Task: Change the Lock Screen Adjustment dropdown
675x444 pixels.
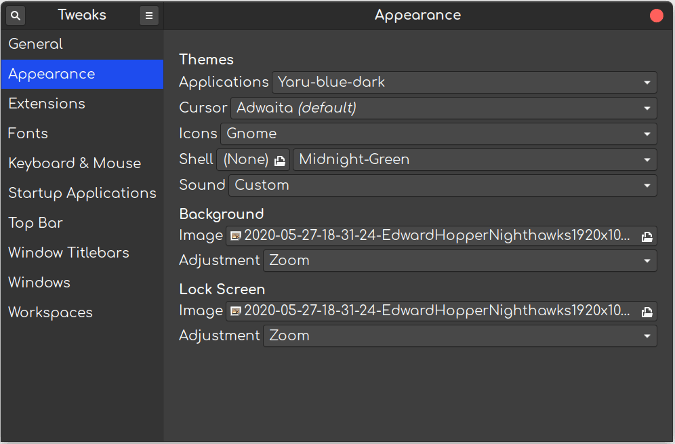Action: point(459,336)
